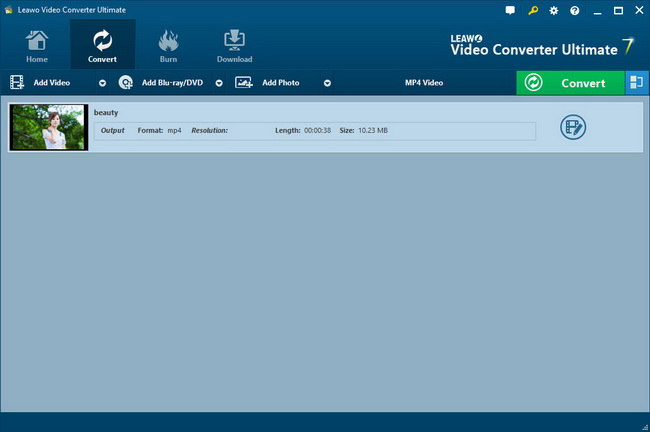Click the Add Video film icon
650x432 pixels.
17,83
